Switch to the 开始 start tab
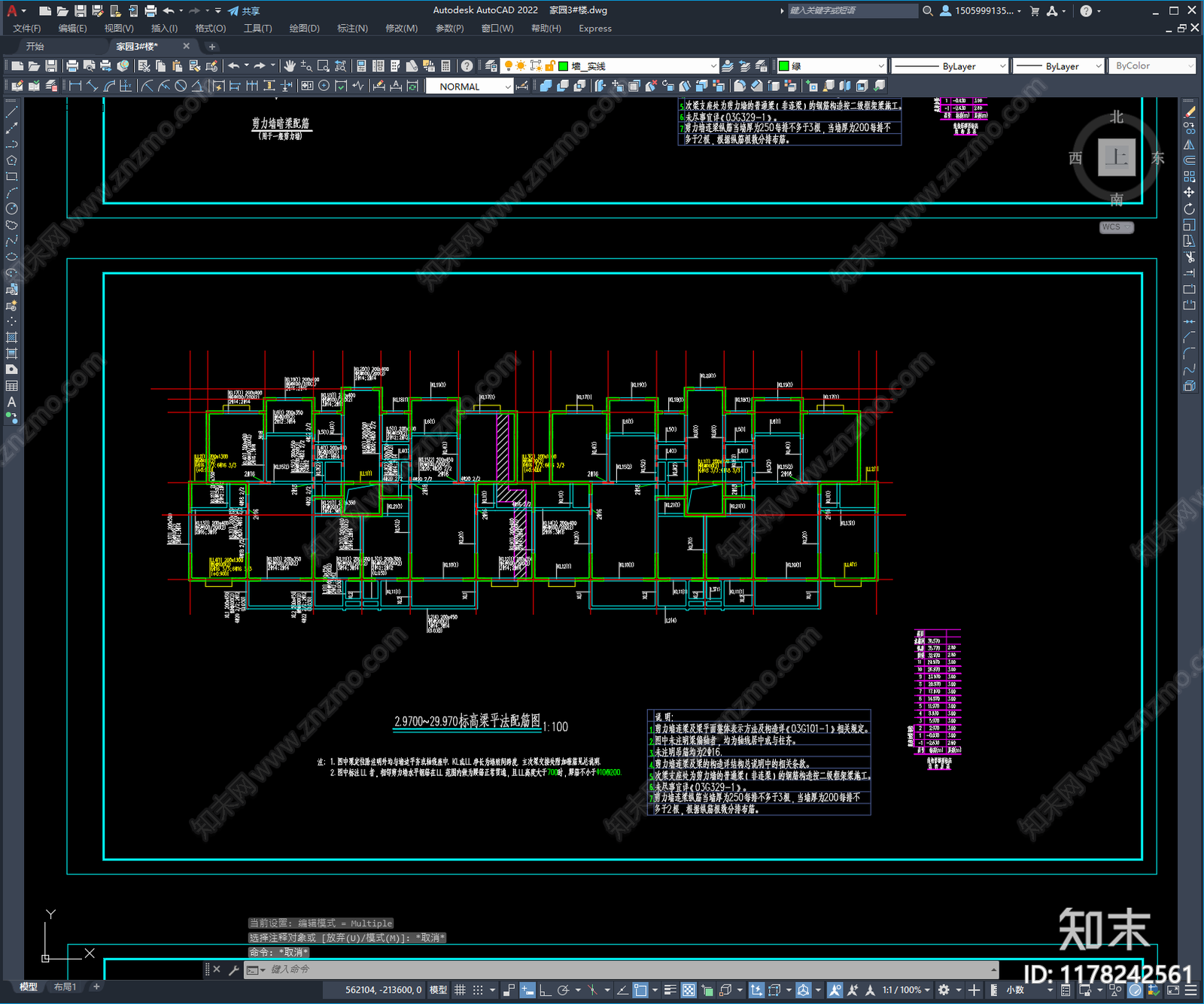The image size is (1204, 1004). coord(35,47)
